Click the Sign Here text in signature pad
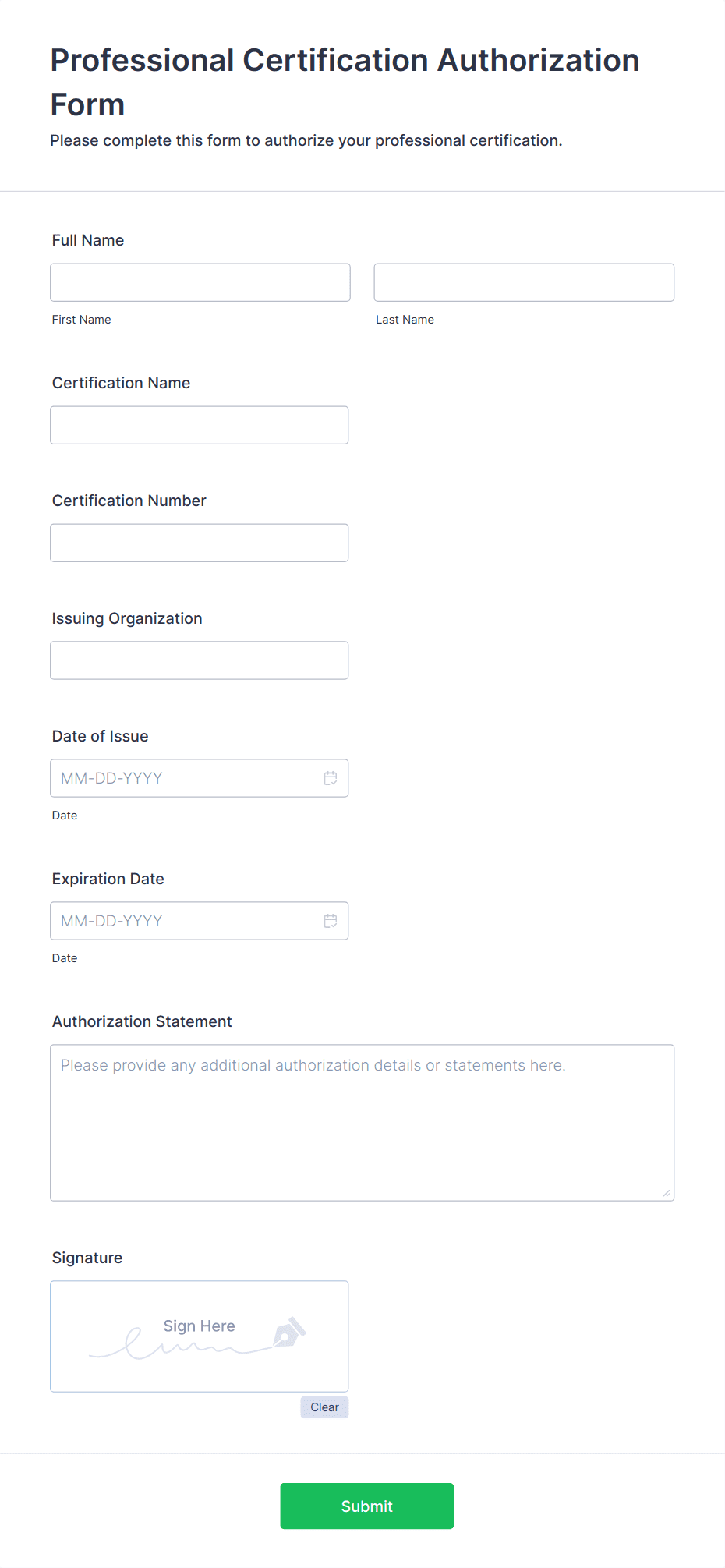725x1568 pixels. click(199, 1326)
